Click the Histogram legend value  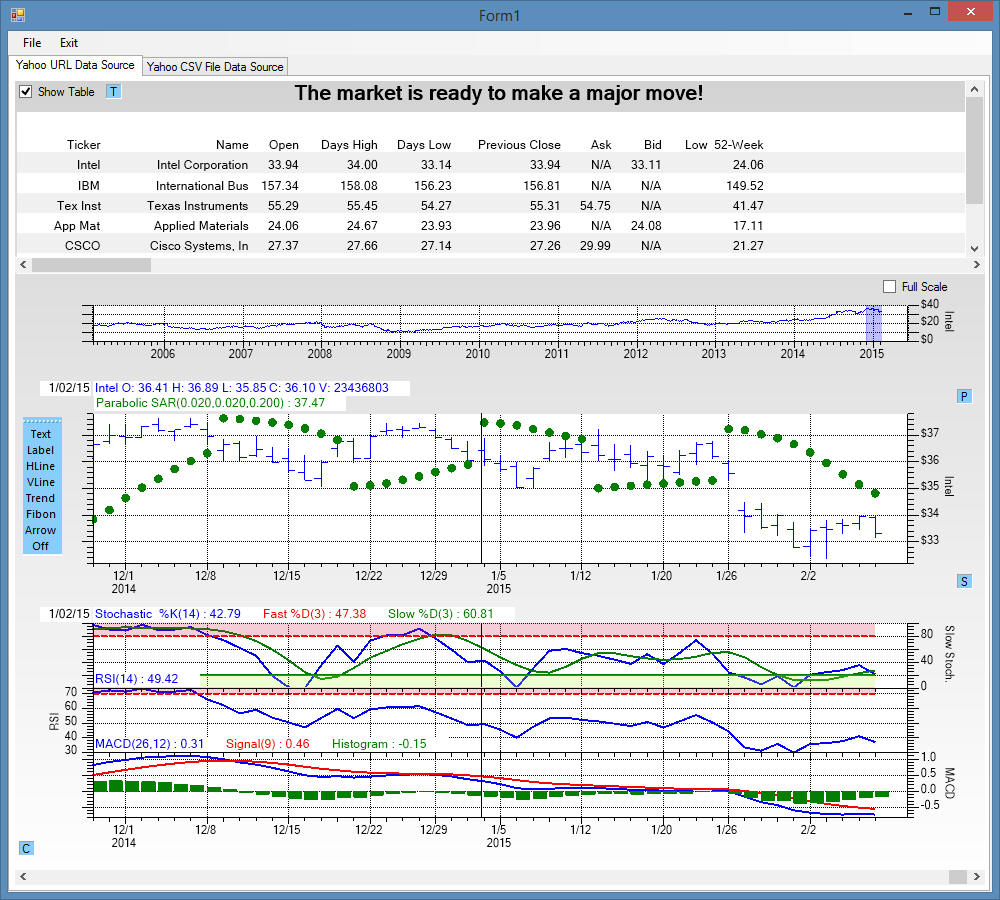click(379, 744)
